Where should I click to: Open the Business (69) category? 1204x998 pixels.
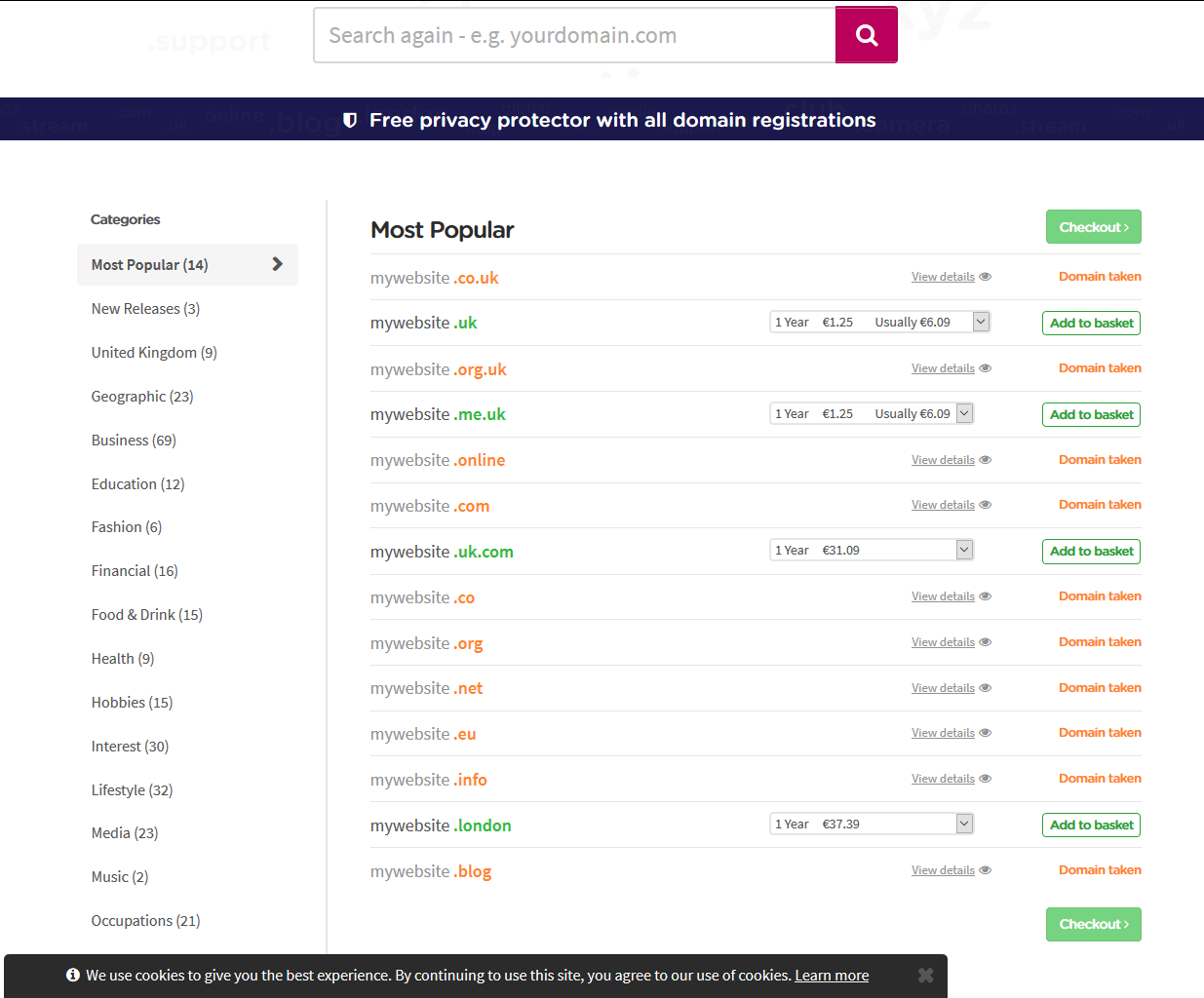click(134, 441)
